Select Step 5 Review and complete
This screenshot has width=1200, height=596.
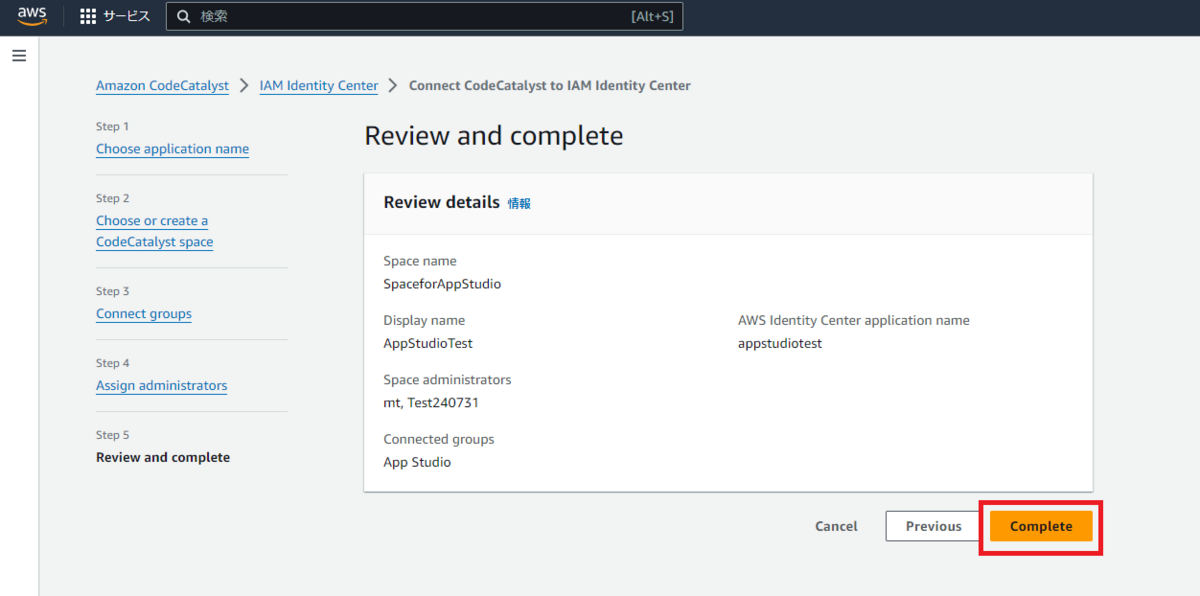click(163, 458)
